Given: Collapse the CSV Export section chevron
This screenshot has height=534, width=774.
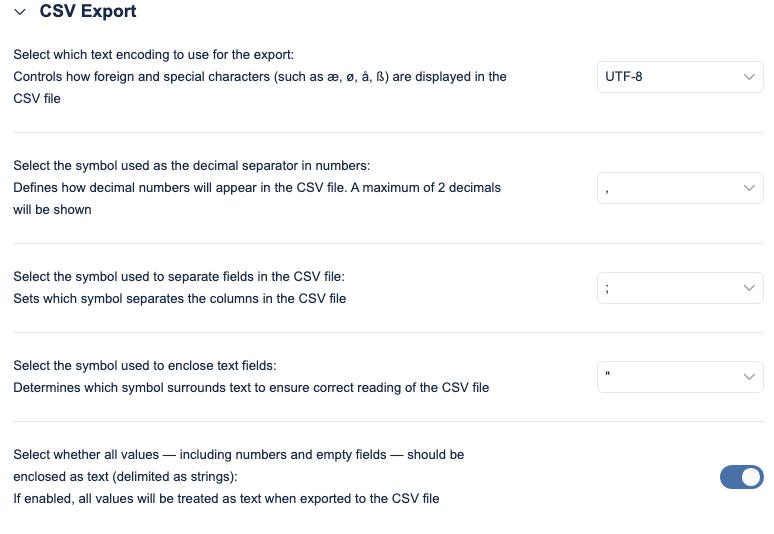Looking at the screenshot, I should click(20, 13).
